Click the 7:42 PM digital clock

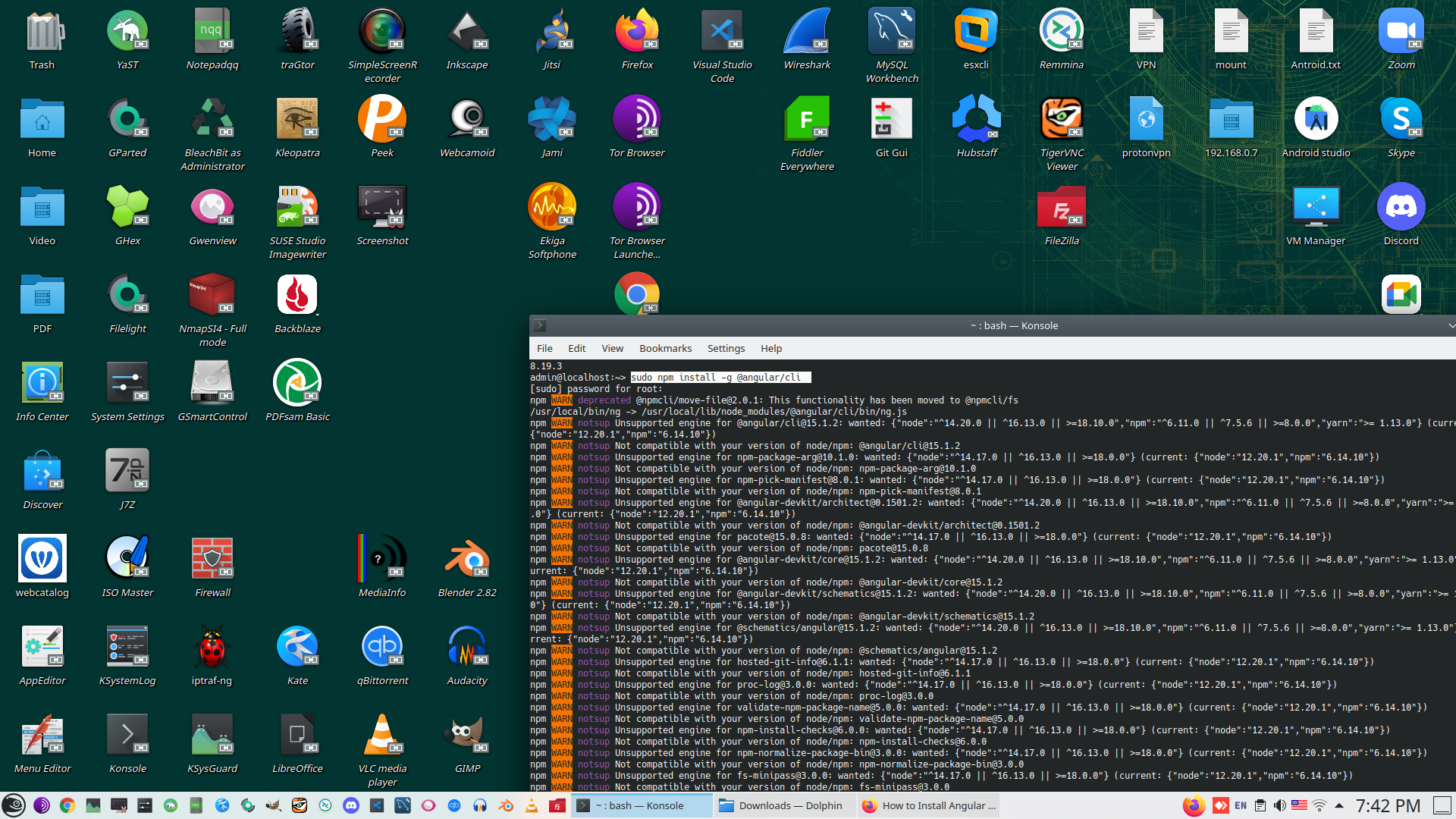point(1387,805)
